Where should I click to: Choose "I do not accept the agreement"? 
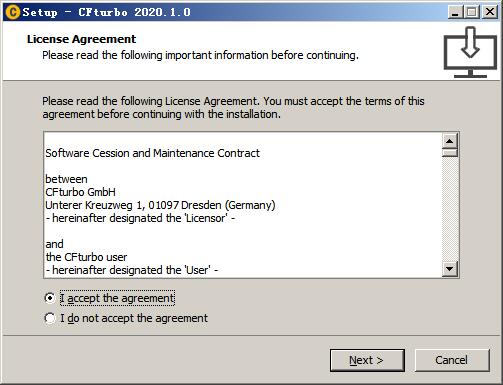(x=50, y=318)
